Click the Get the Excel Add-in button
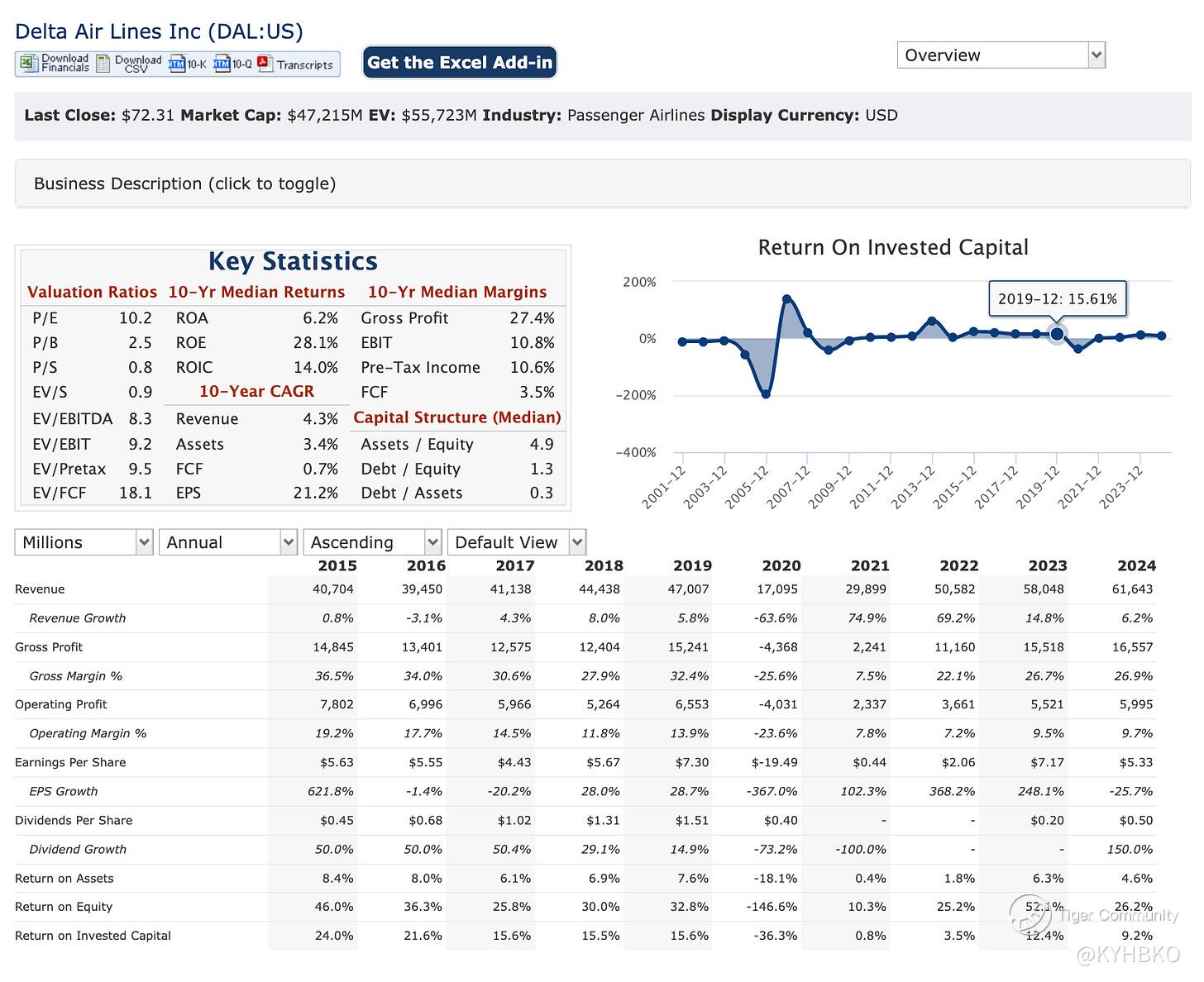This screenshot has height=982, width=1204. click(x=460, y=63)
